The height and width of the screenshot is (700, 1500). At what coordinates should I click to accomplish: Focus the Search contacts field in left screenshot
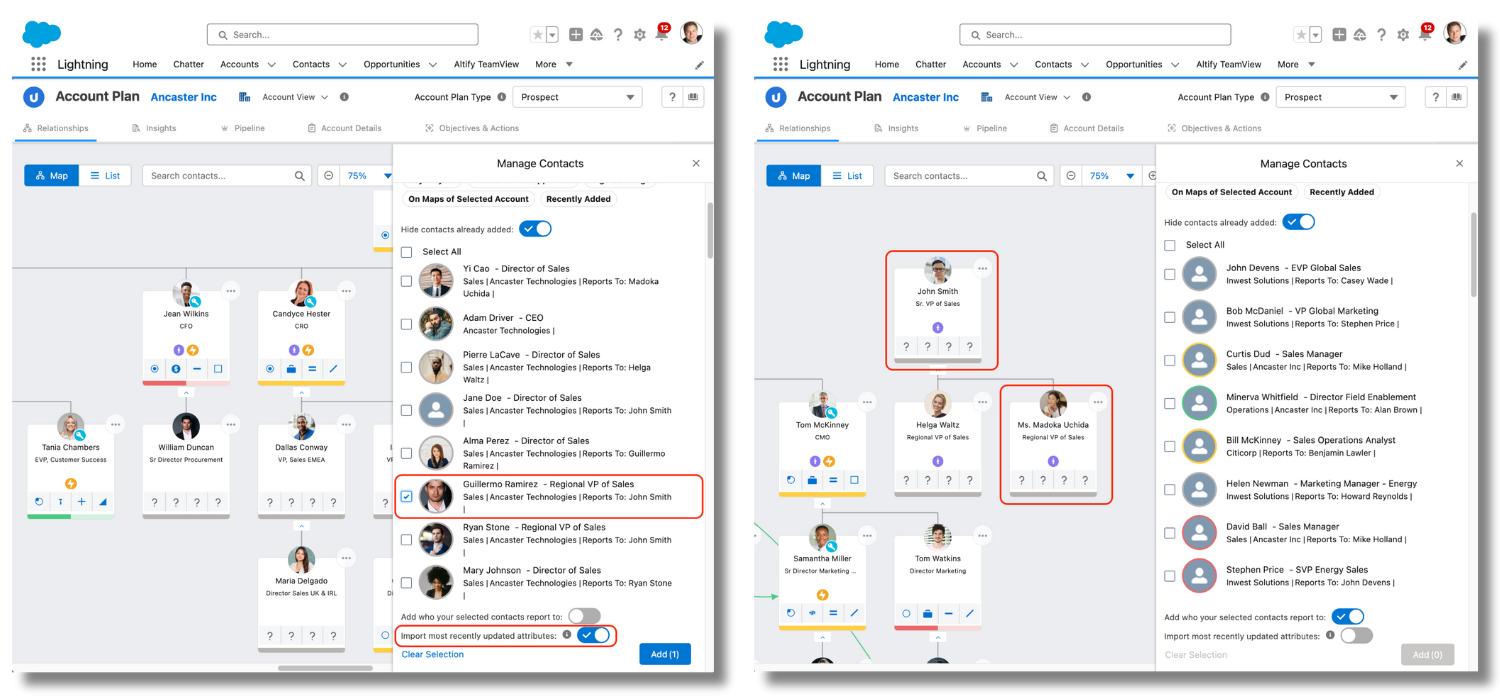pyautogui.click(x=228, y=175)
